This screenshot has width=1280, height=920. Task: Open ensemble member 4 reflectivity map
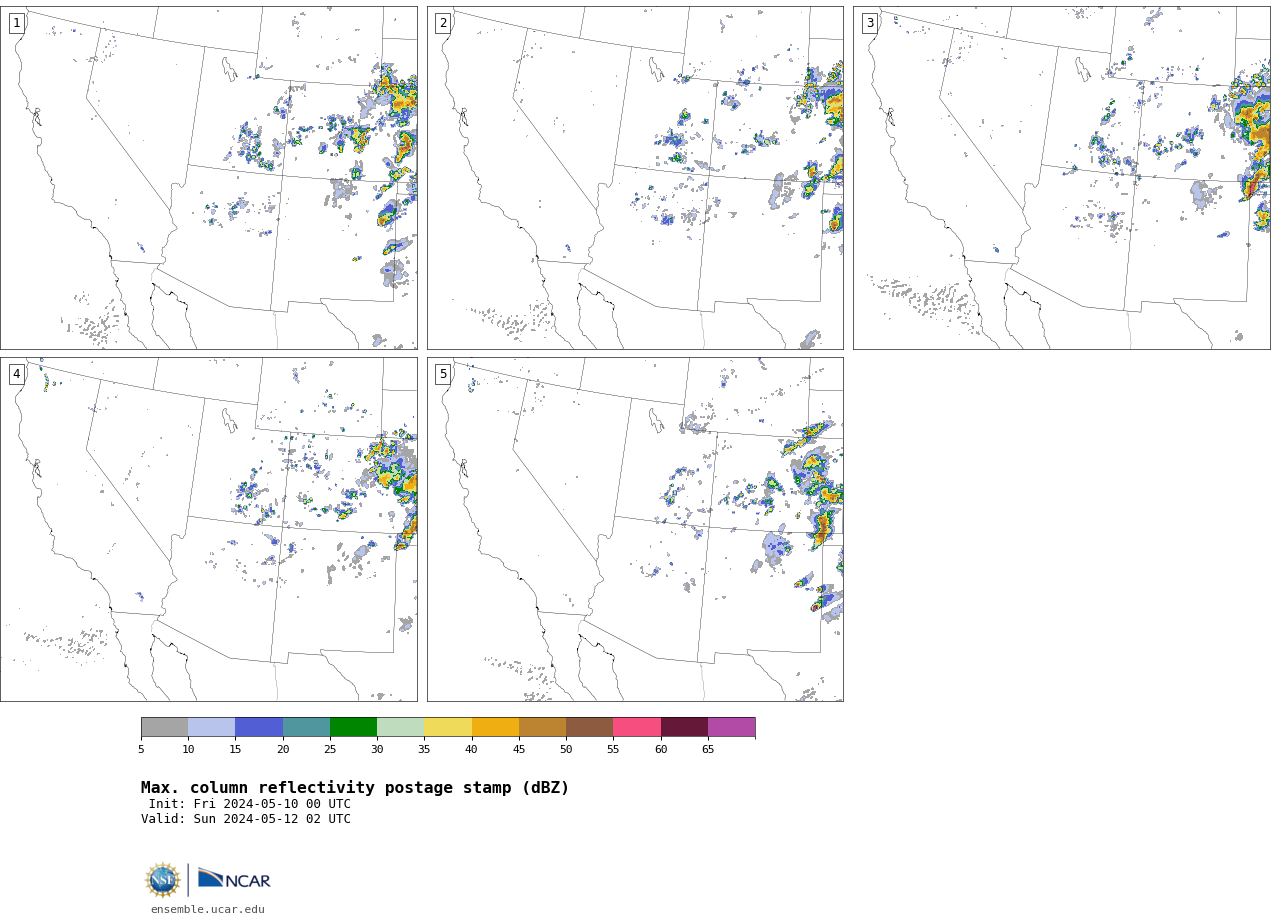point(209,529)
